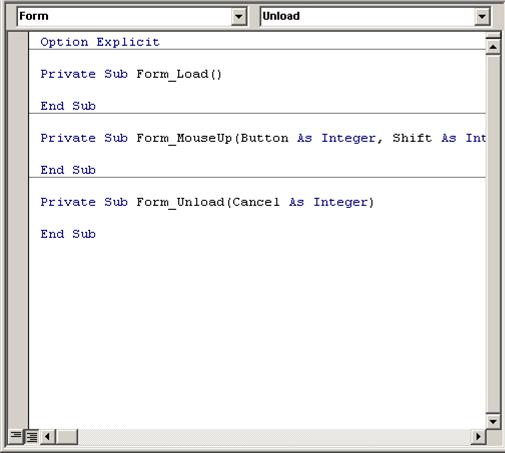Click 'End Sub' of Form_Load
505x453 pixels.
[68, 106]
